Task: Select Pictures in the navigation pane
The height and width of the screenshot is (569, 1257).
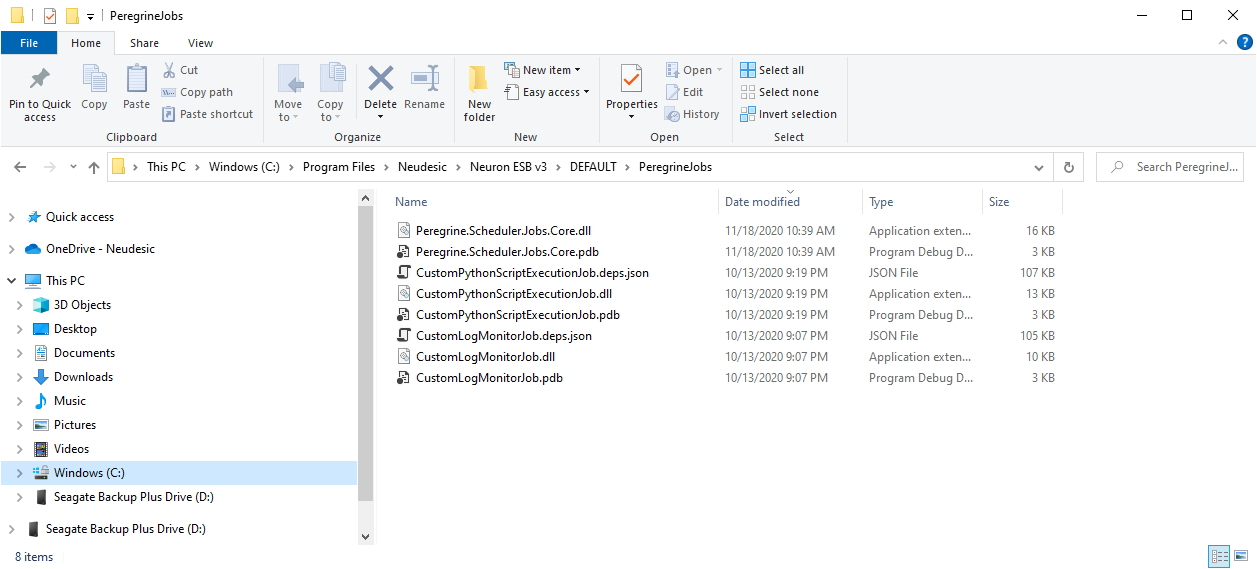Action: (x=75, y=425)
